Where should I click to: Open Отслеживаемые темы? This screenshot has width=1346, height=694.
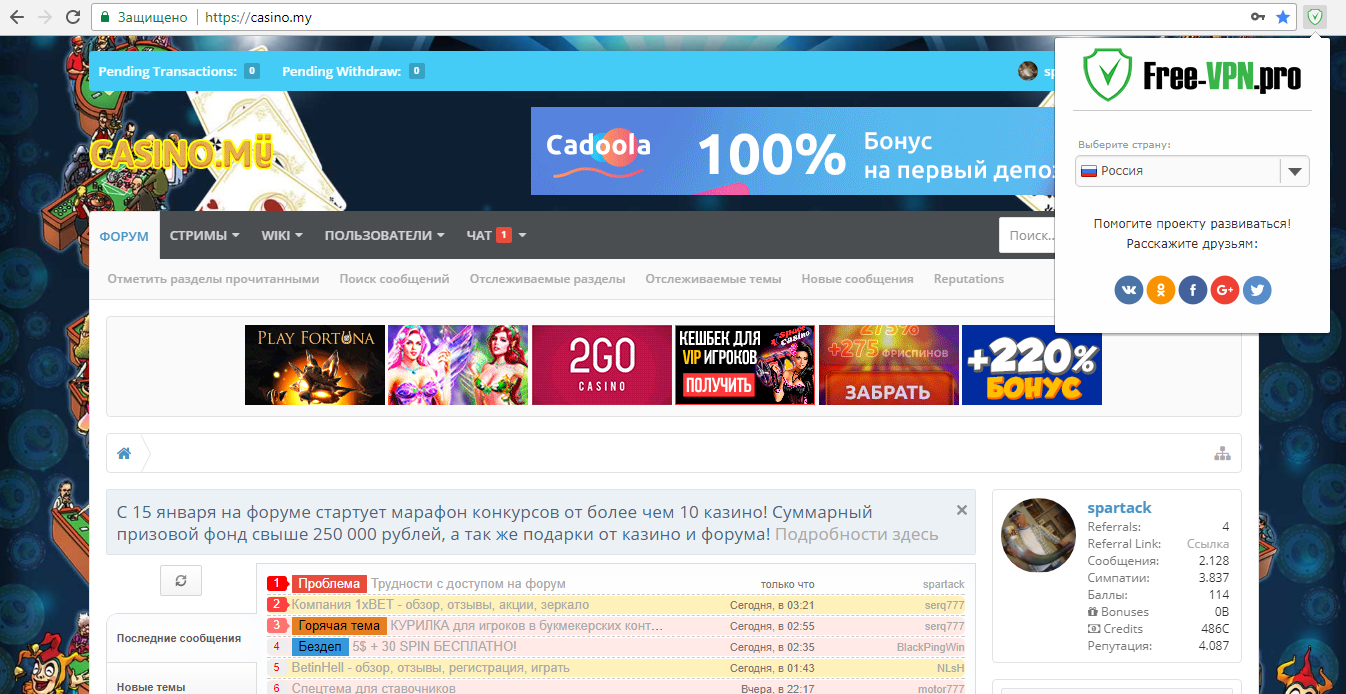pyautogui.click(x=713, y=279)
